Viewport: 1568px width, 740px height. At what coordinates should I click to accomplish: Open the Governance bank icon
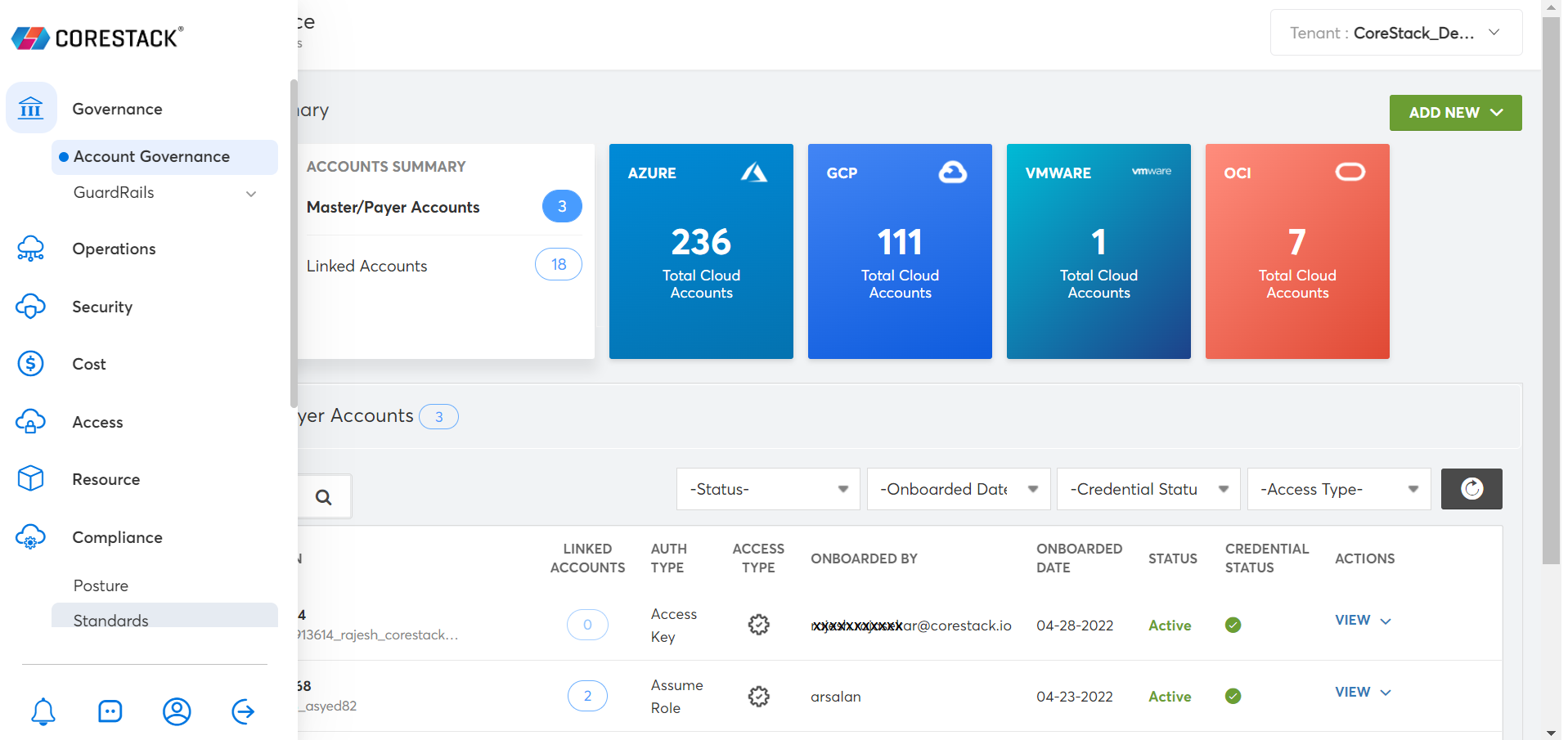31,108
